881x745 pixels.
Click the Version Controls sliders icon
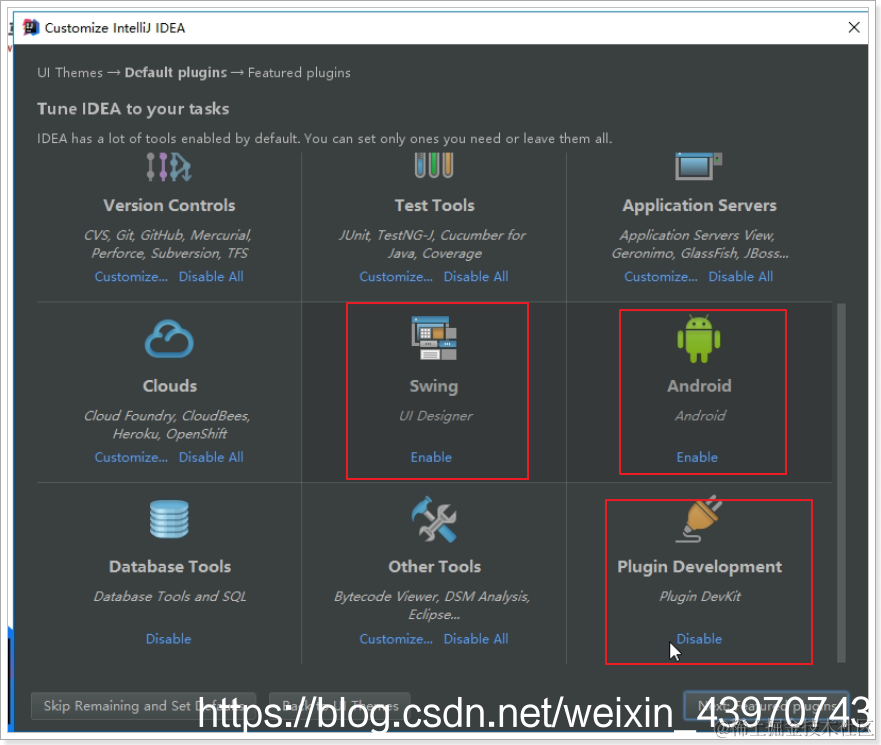169,167
